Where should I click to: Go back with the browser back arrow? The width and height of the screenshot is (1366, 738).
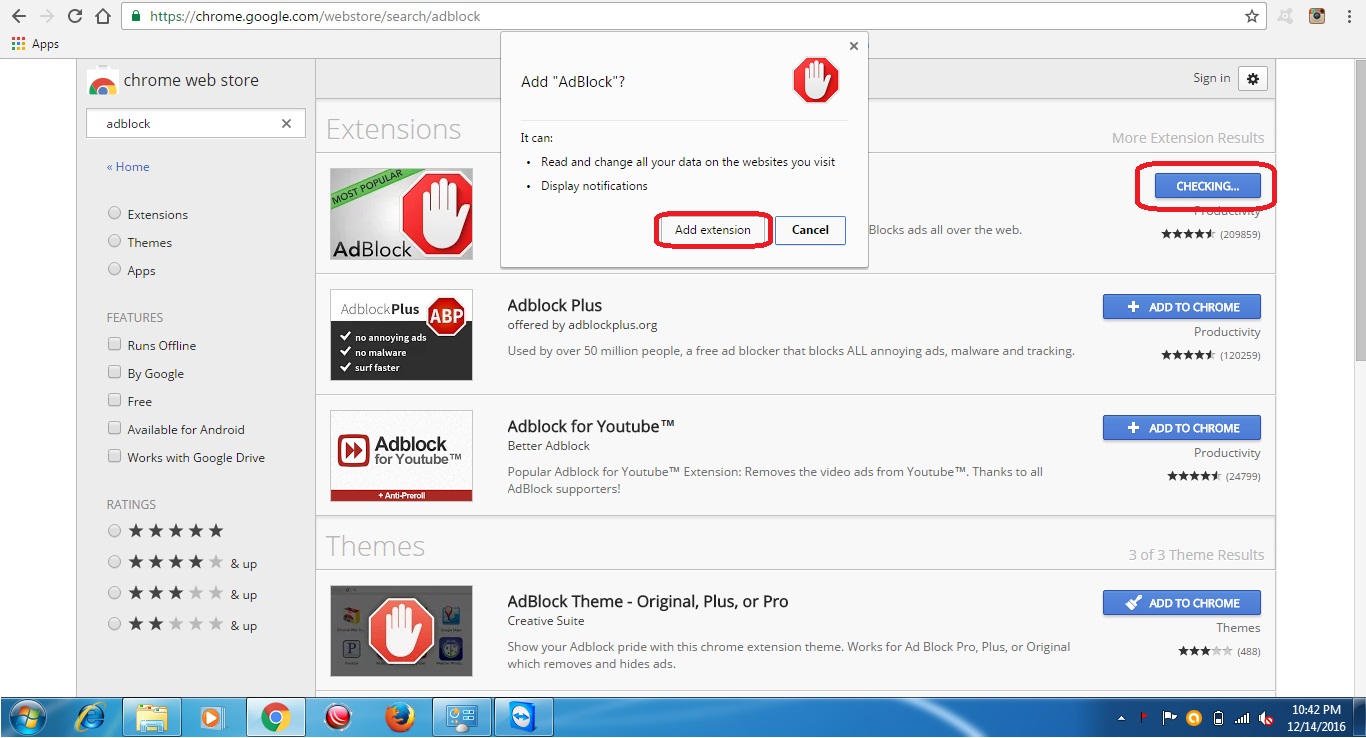(x=18, y=16)
